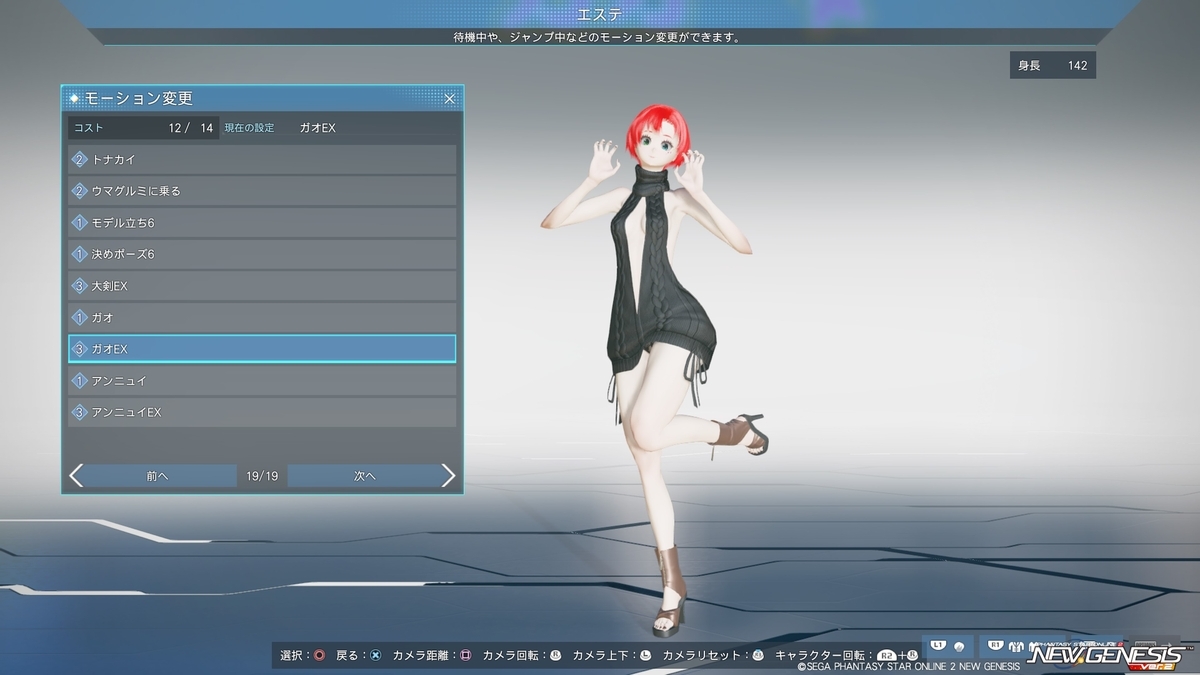The height and width of the screenshot is (675, 1200).
Task: Pick the ガオ motion entry
Action: pos(262,317)
